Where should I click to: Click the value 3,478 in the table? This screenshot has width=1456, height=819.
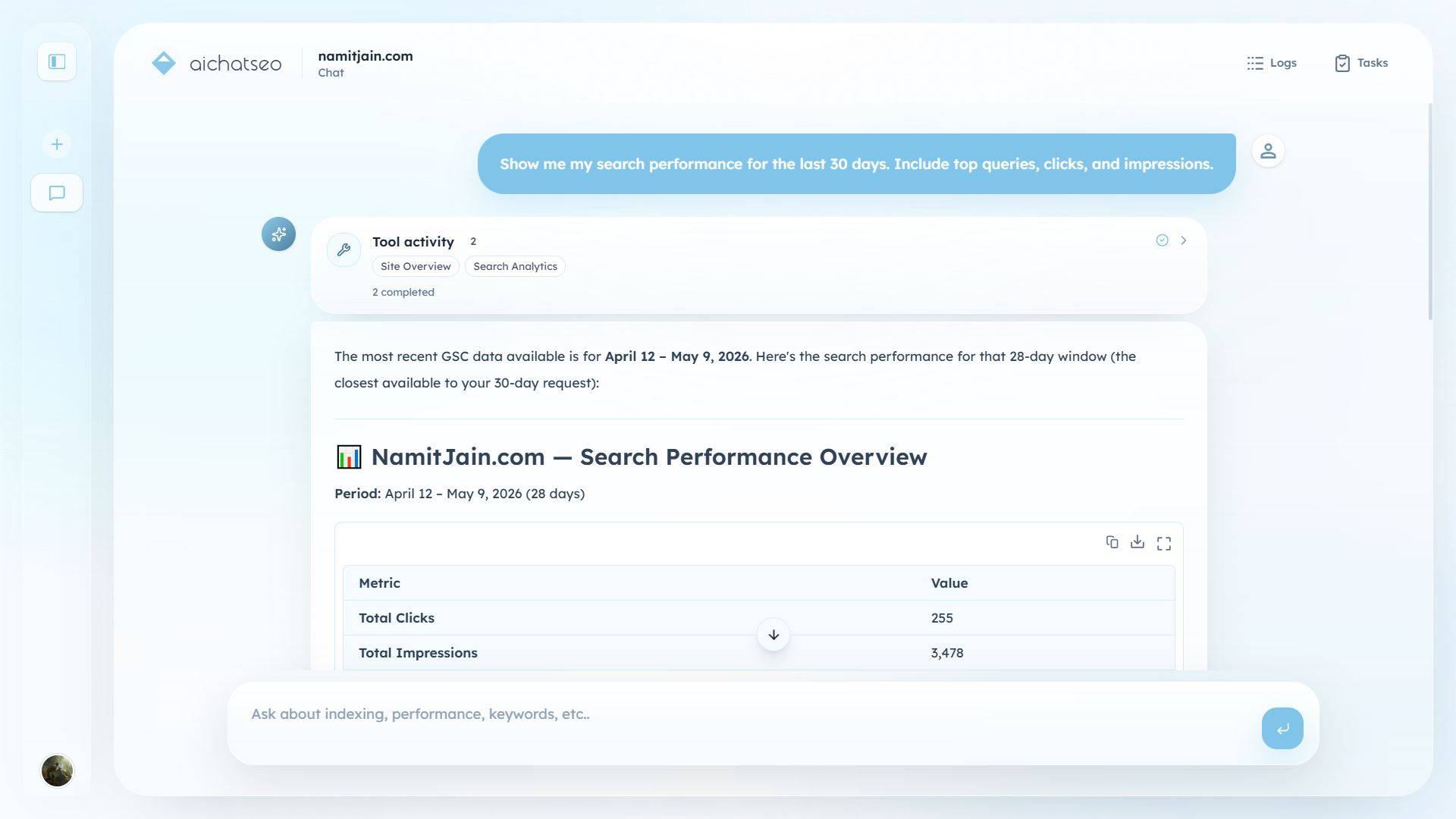point(947,653)
